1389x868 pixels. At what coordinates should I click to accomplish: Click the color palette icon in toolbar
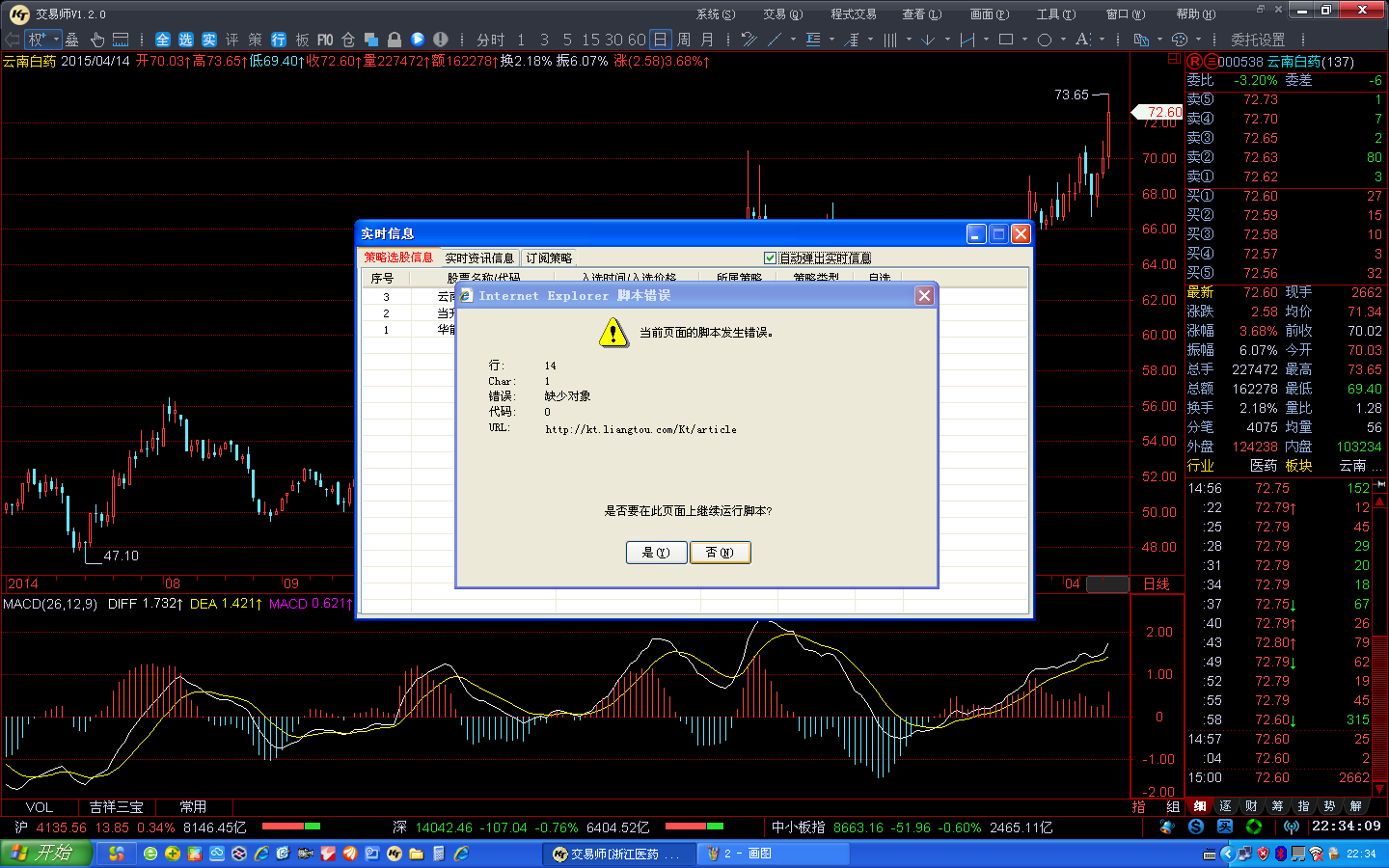pos(1179,40)
